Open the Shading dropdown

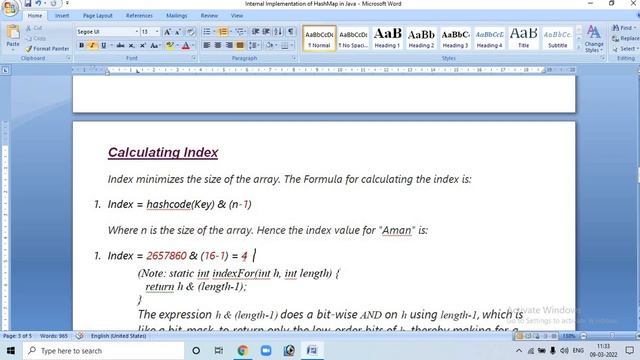click(270, 45)
